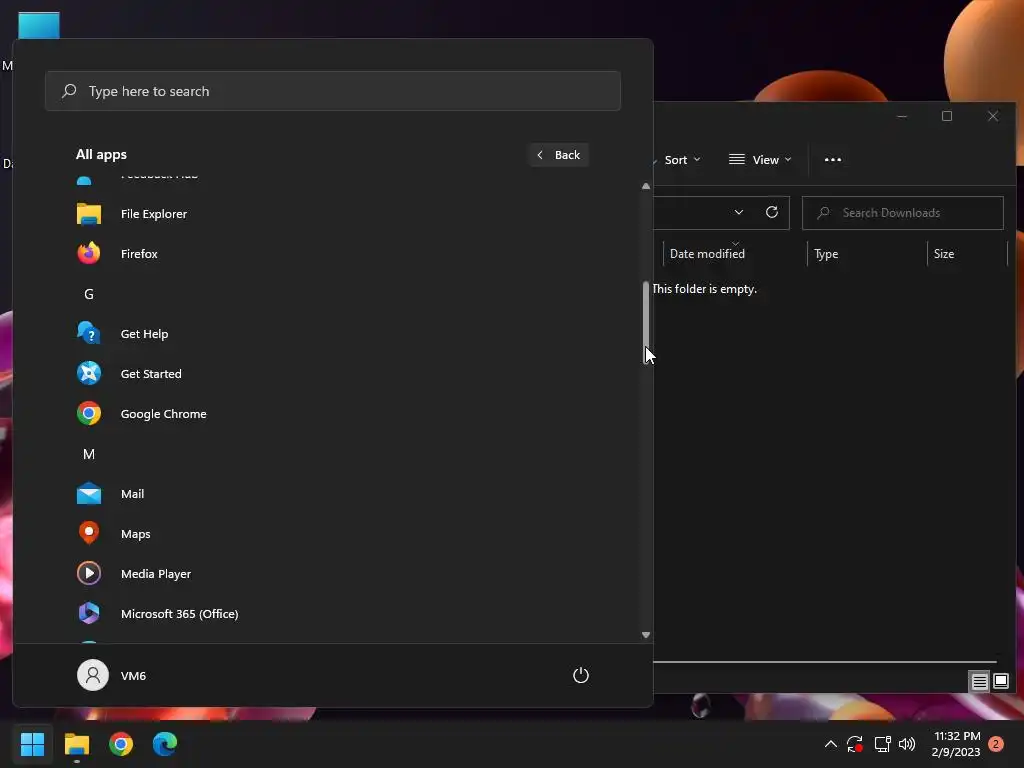Jump to the M letter index
The image size is (1024, 768).
click(x=89, y=454)
